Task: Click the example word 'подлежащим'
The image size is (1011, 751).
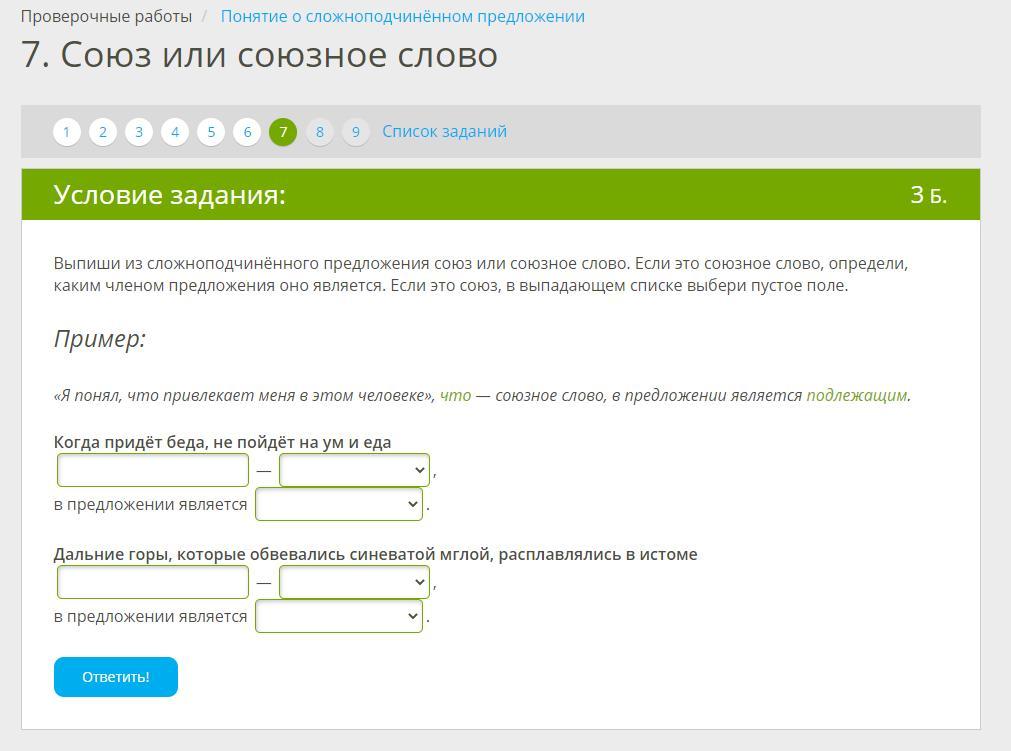Action: [x=856, y=395]
